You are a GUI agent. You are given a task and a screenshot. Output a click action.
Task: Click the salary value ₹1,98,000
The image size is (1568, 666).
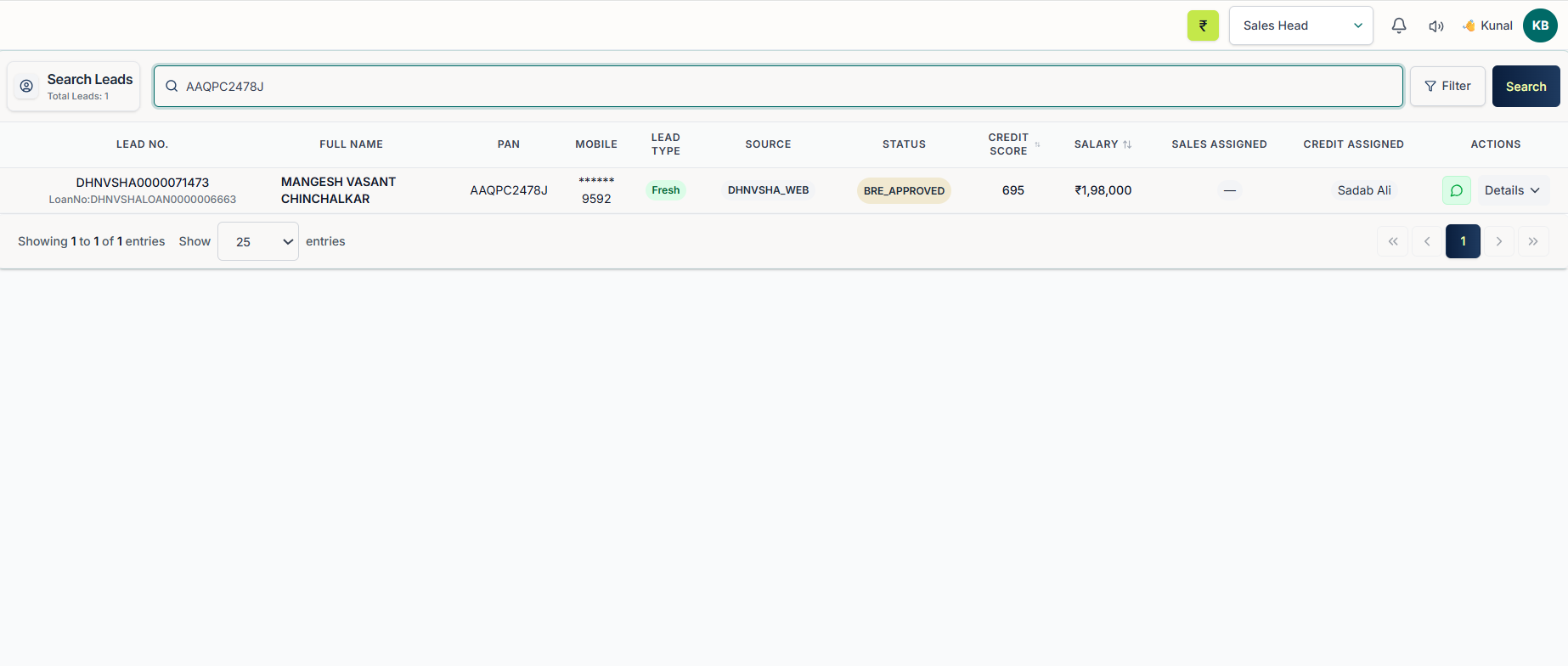[1103, 190]
